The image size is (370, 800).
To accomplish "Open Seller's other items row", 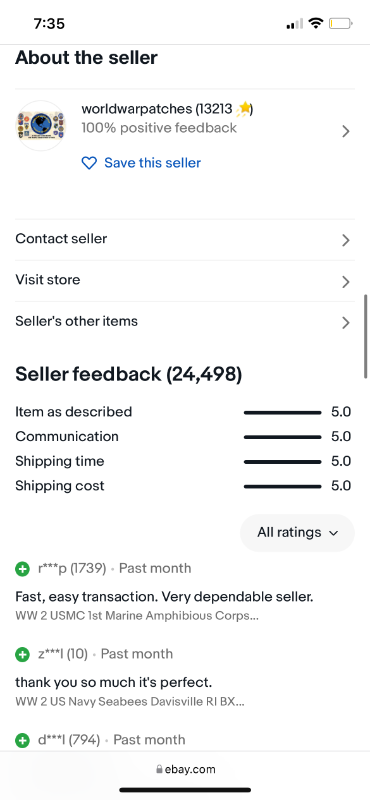I will 185,322.
